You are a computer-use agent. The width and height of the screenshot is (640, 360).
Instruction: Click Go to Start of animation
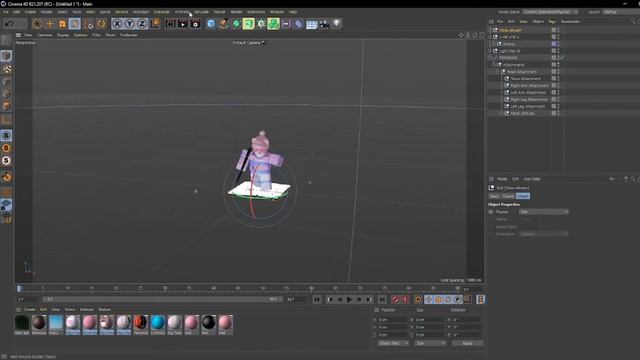pos(317,300)
